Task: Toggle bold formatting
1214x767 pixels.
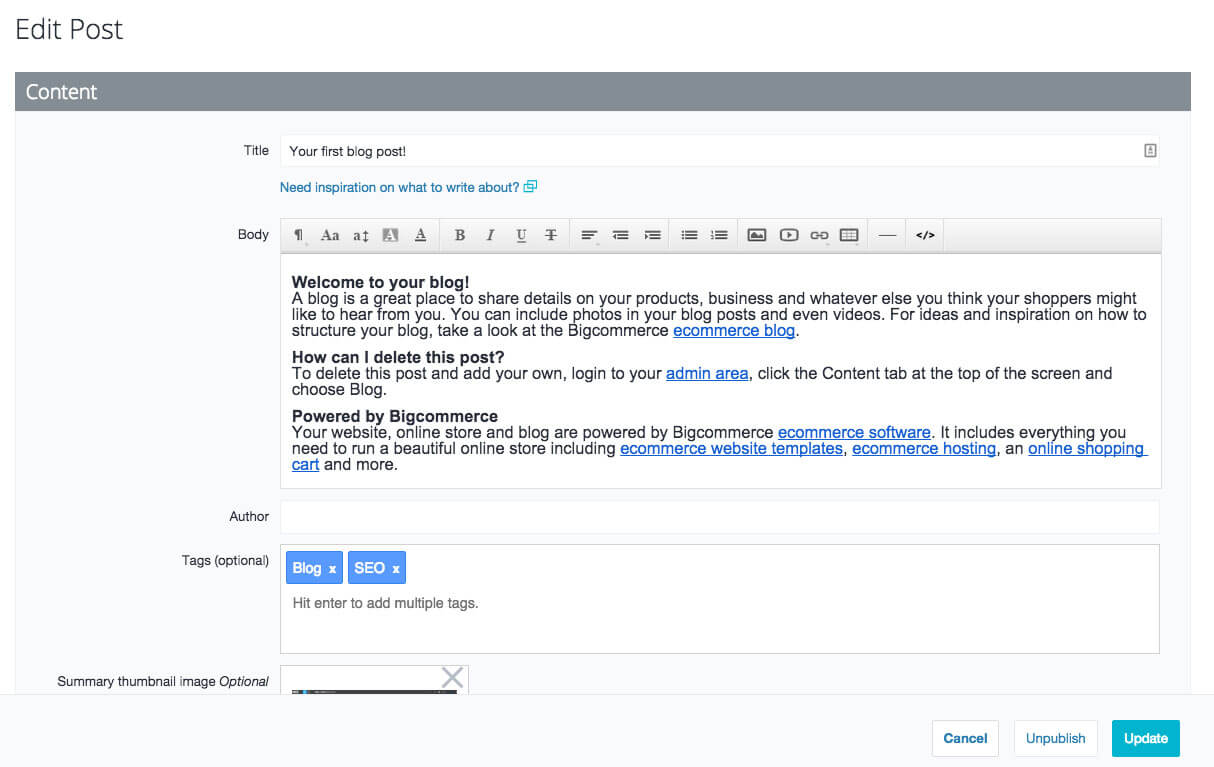Action: pos(460,235)
